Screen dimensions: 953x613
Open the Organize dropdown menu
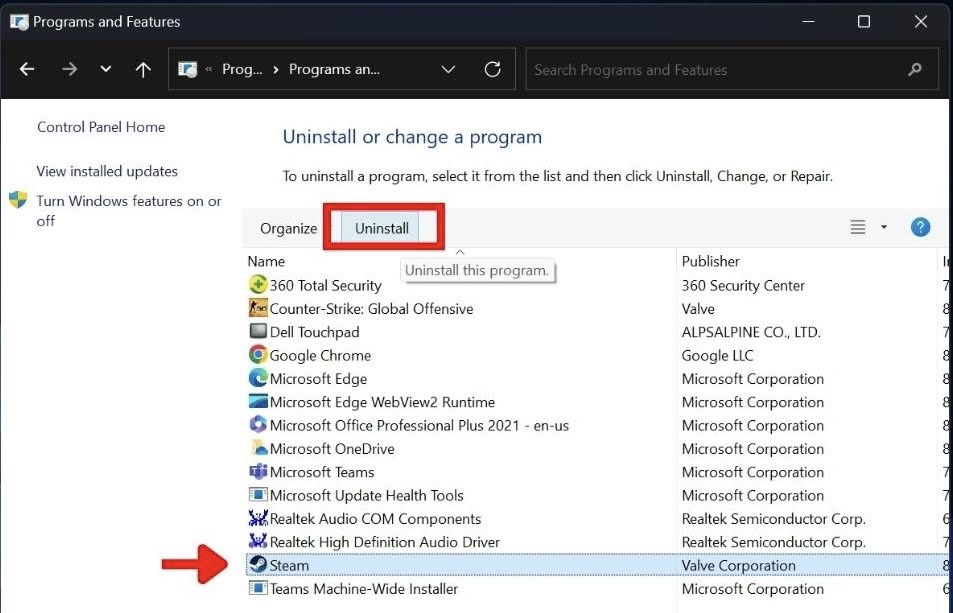(x=288, y=228)
